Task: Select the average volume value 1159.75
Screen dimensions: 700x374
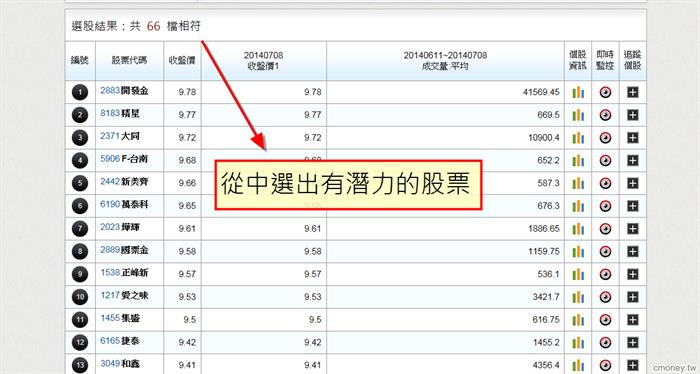Action: click(x=544, y=252)
